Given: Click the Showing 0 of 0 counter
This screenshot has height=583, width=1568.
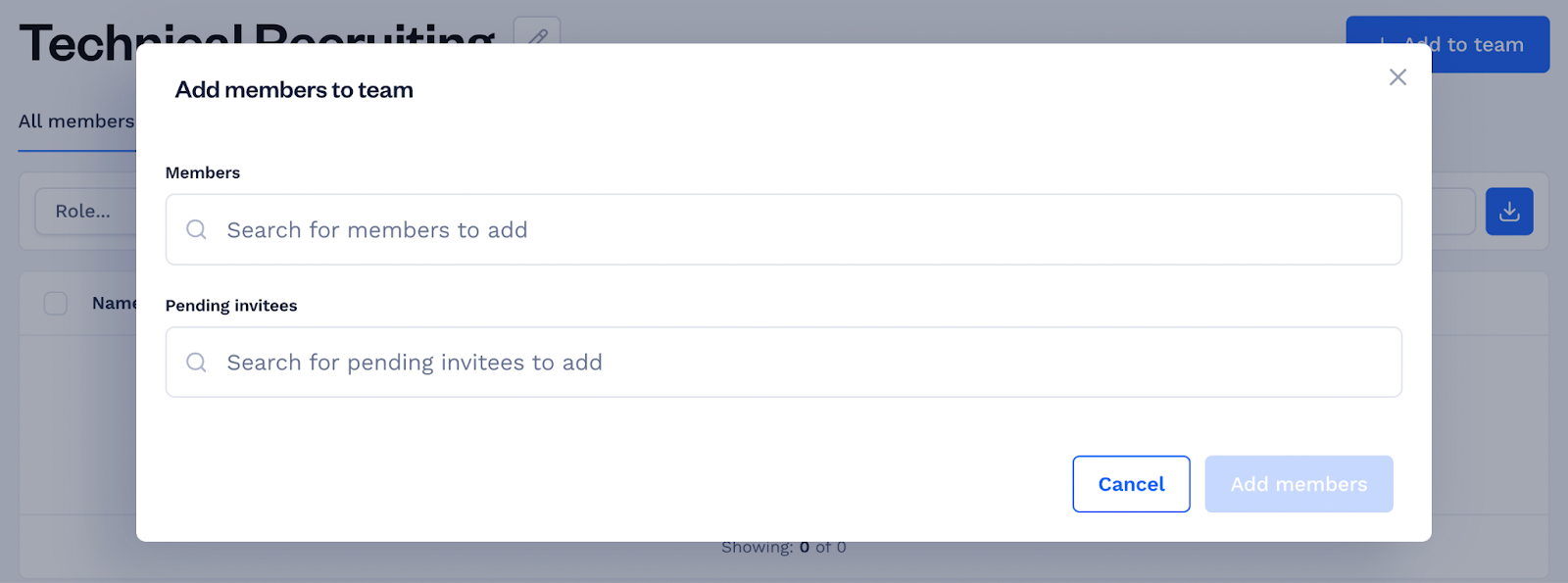Looking at the screenshot, I should click(784, 547).
